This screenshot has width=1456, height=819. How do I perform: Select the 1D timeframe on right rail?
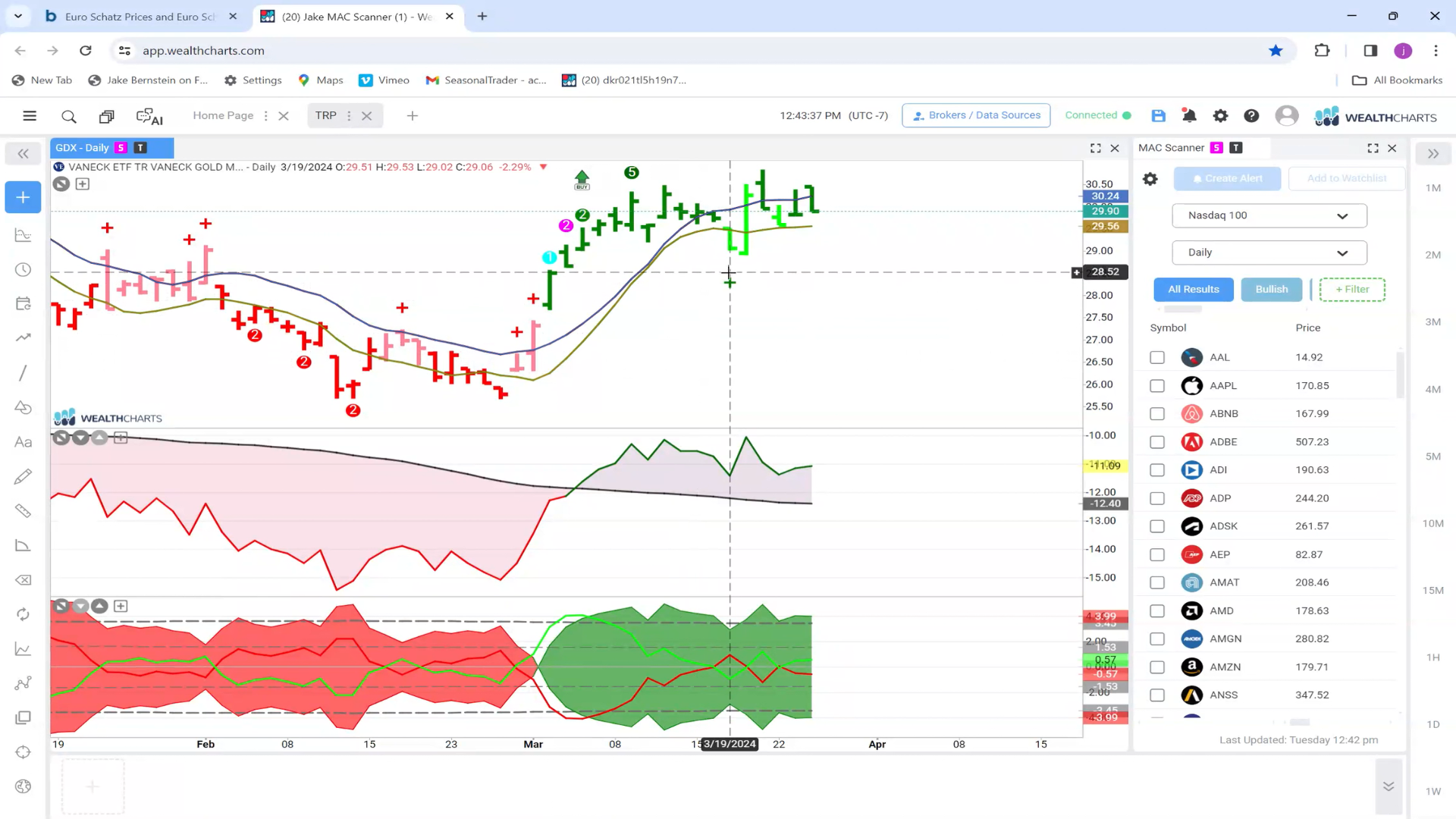point(1432,724)
